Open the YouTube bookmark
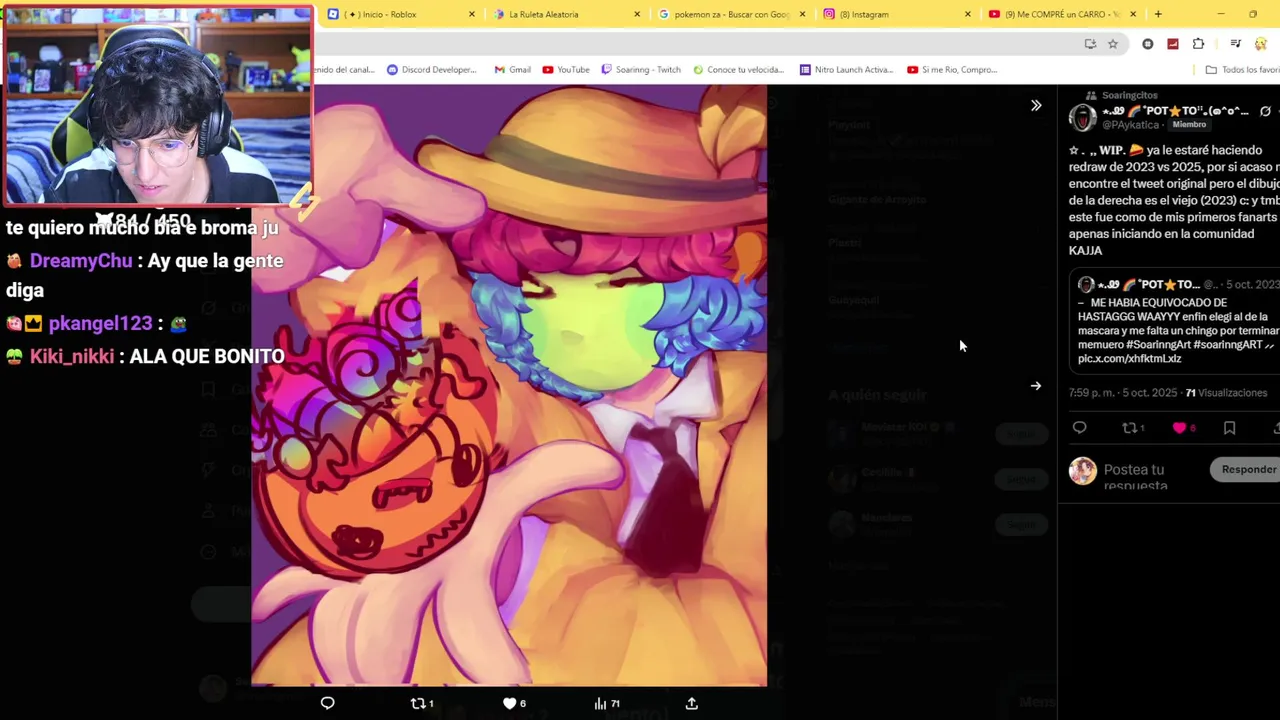The height and width of the screenshot is (720, 1280). [x=566, y=70]
